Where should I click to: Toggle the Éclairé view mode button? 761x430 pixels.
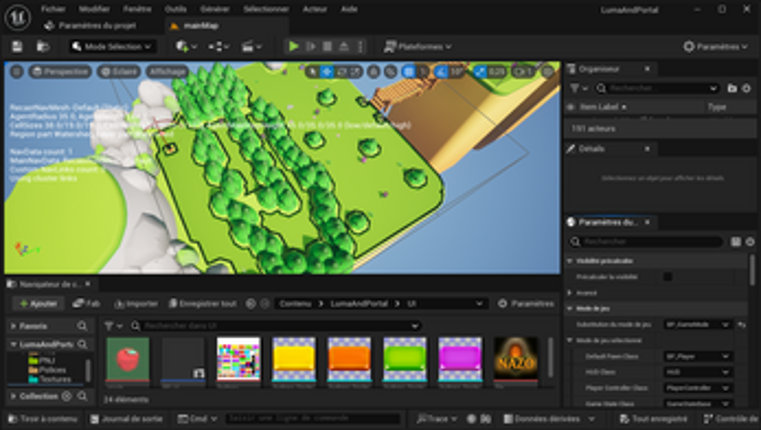tap(119, 72)
